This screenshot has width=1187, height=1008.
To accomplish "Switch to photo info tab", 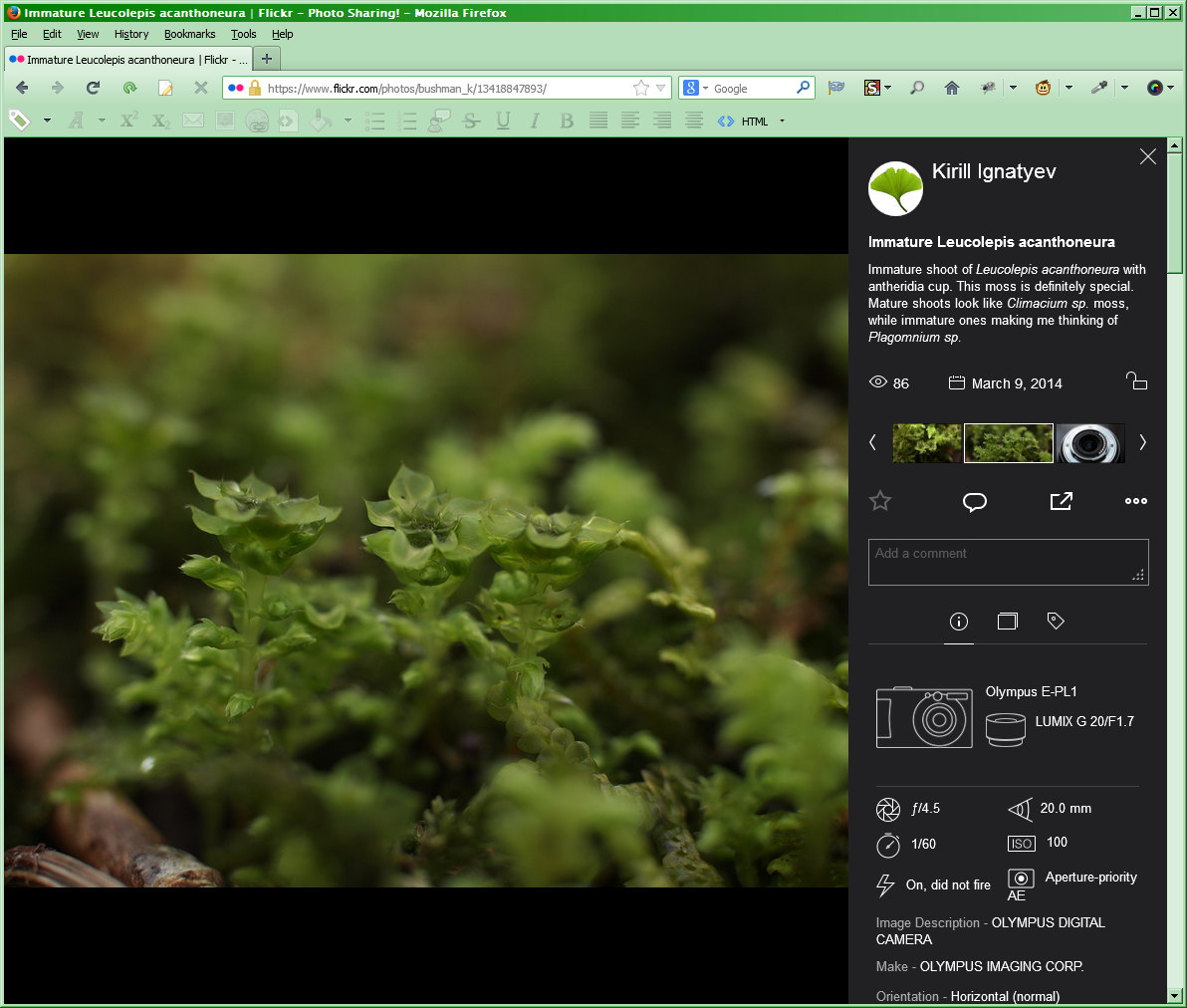I will (958, 622).
